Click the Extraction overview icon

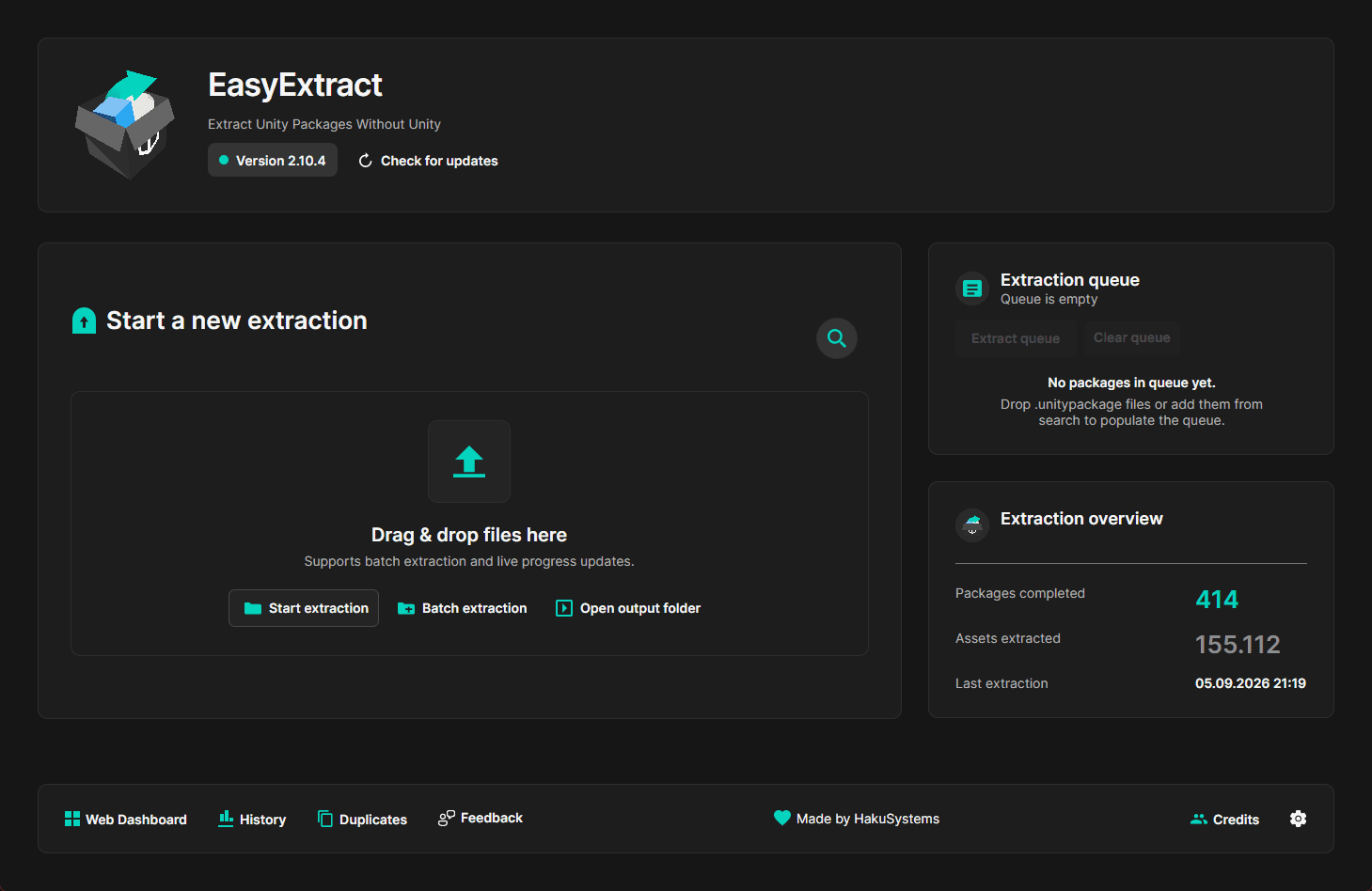[x=972, y=525]
